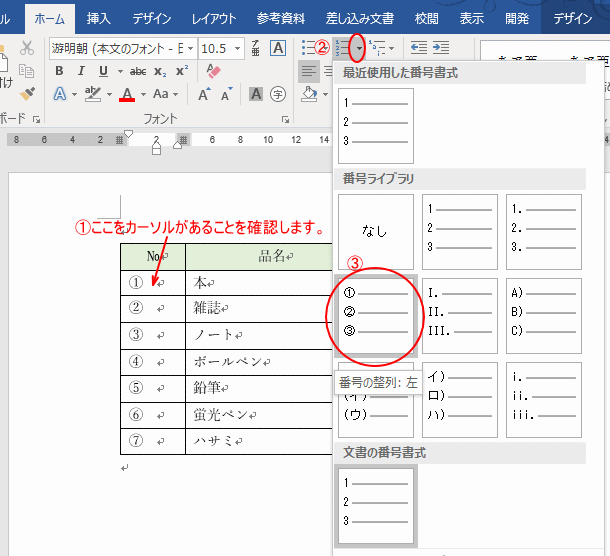Select the Format Painter brush
Viewport: 610px width, 556px height.
coord(27,93)
